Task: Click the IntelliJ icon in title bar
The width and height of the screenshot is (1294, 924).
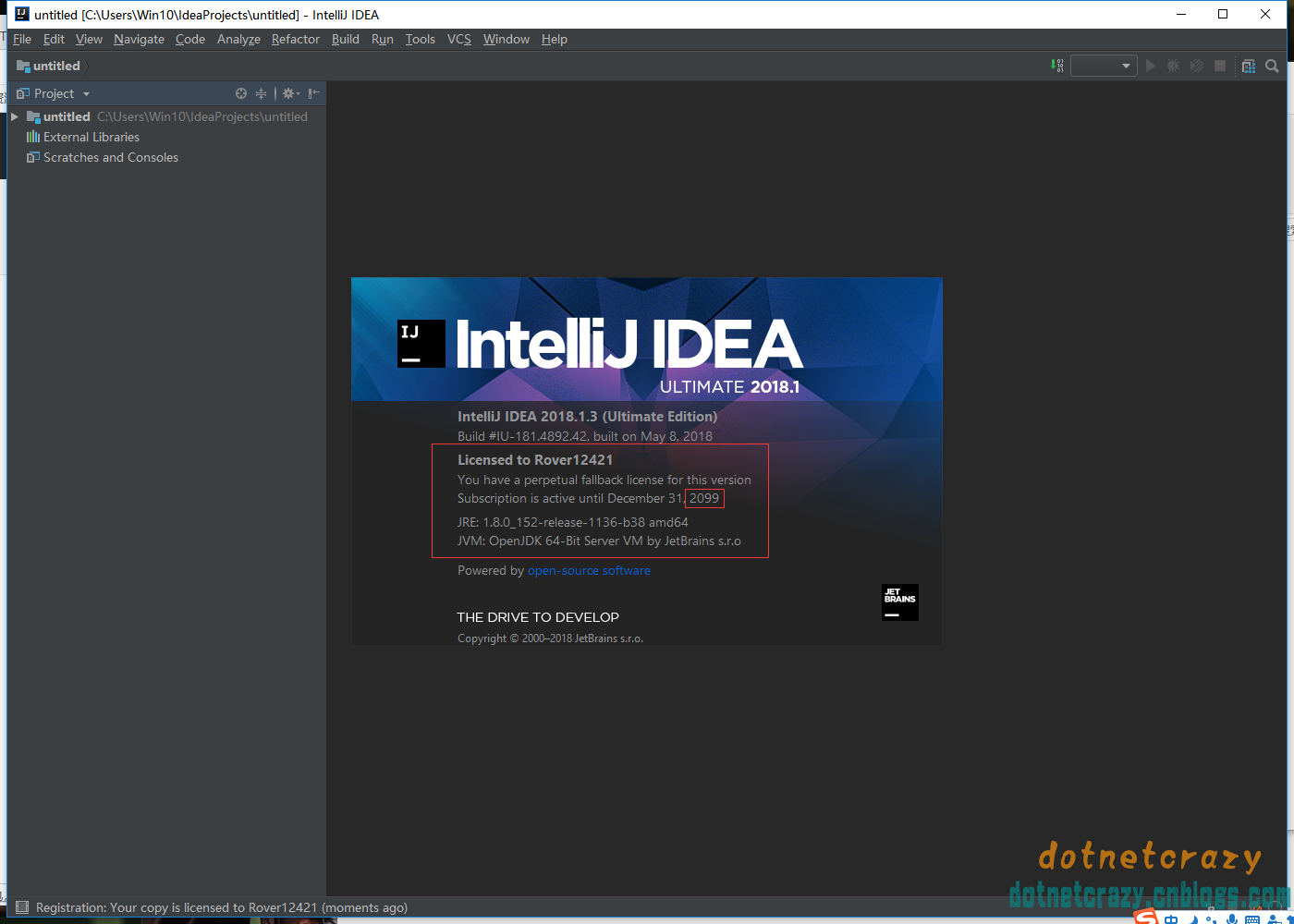Action: 22,14
